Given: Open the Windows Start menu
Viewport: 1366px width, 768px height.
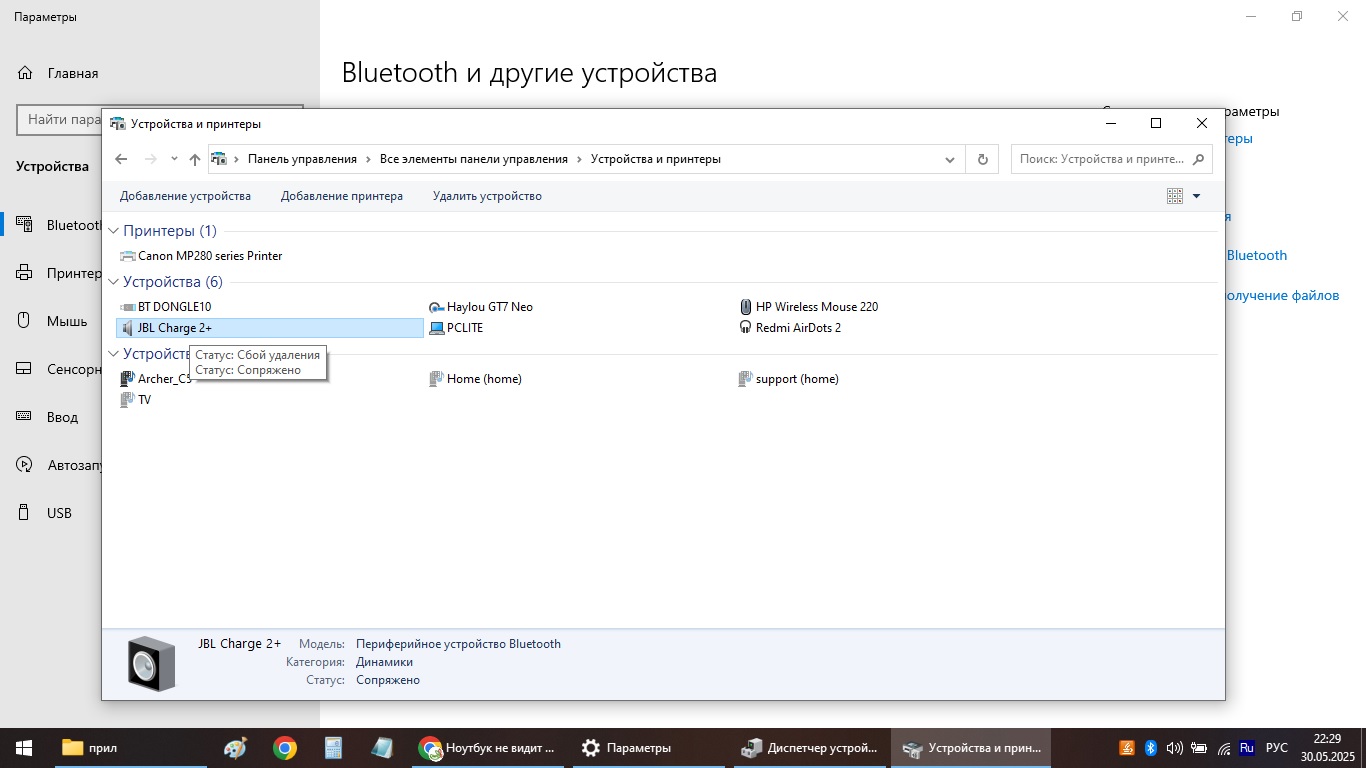Looking at the screenshot, I should coord(23,748).
